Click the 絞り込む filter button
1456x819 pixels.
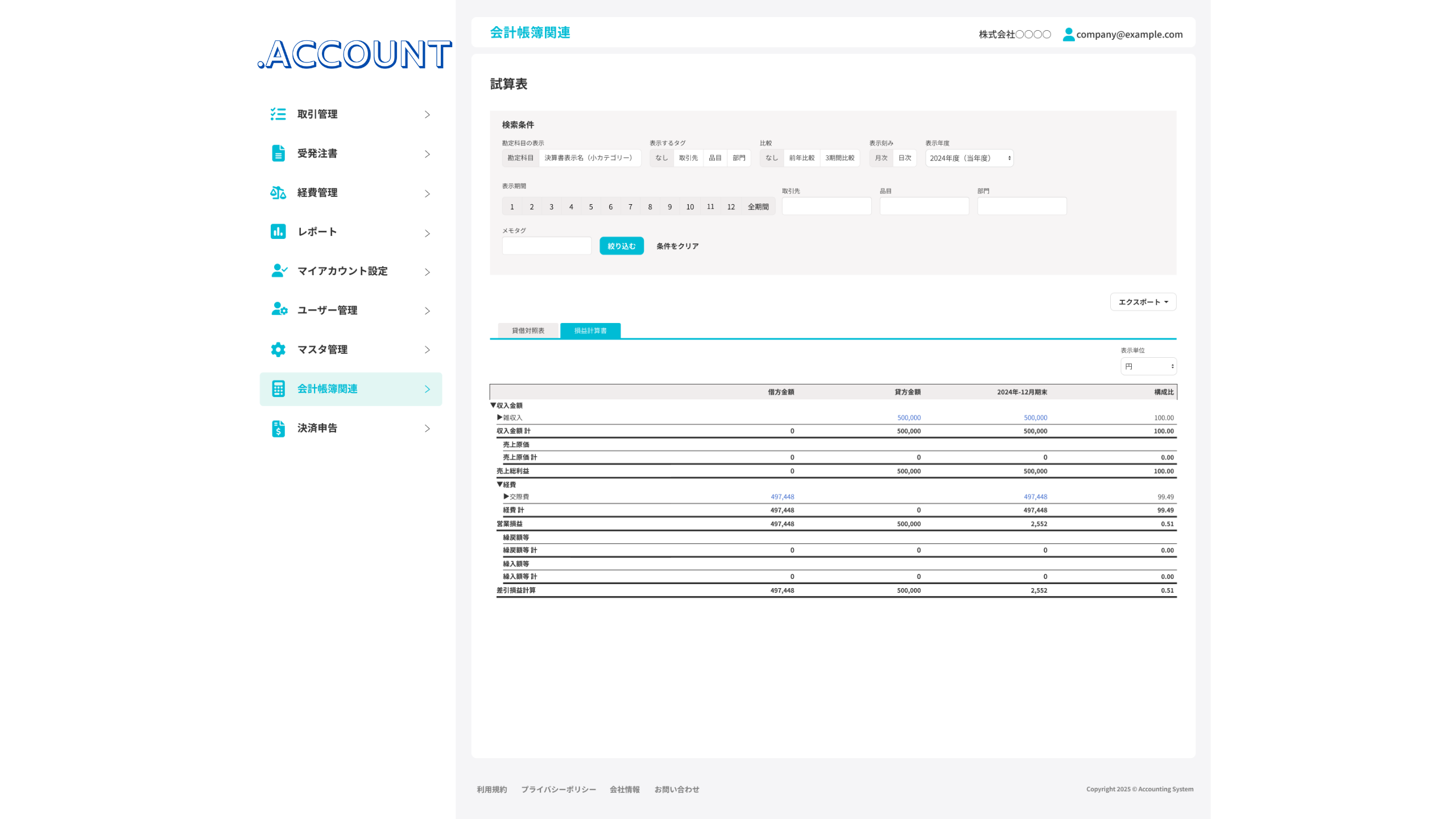[x=621, y=246]
